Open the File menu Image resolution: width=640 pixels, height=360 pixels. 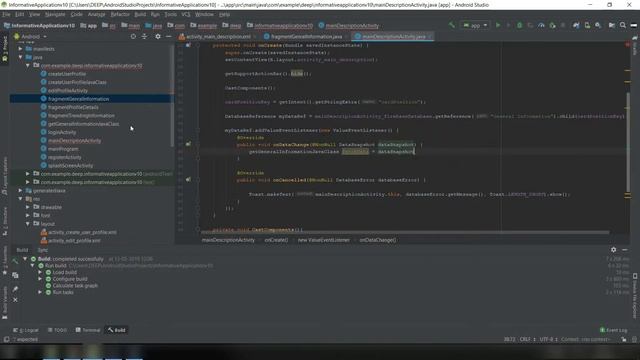click(x=6, y=14)
